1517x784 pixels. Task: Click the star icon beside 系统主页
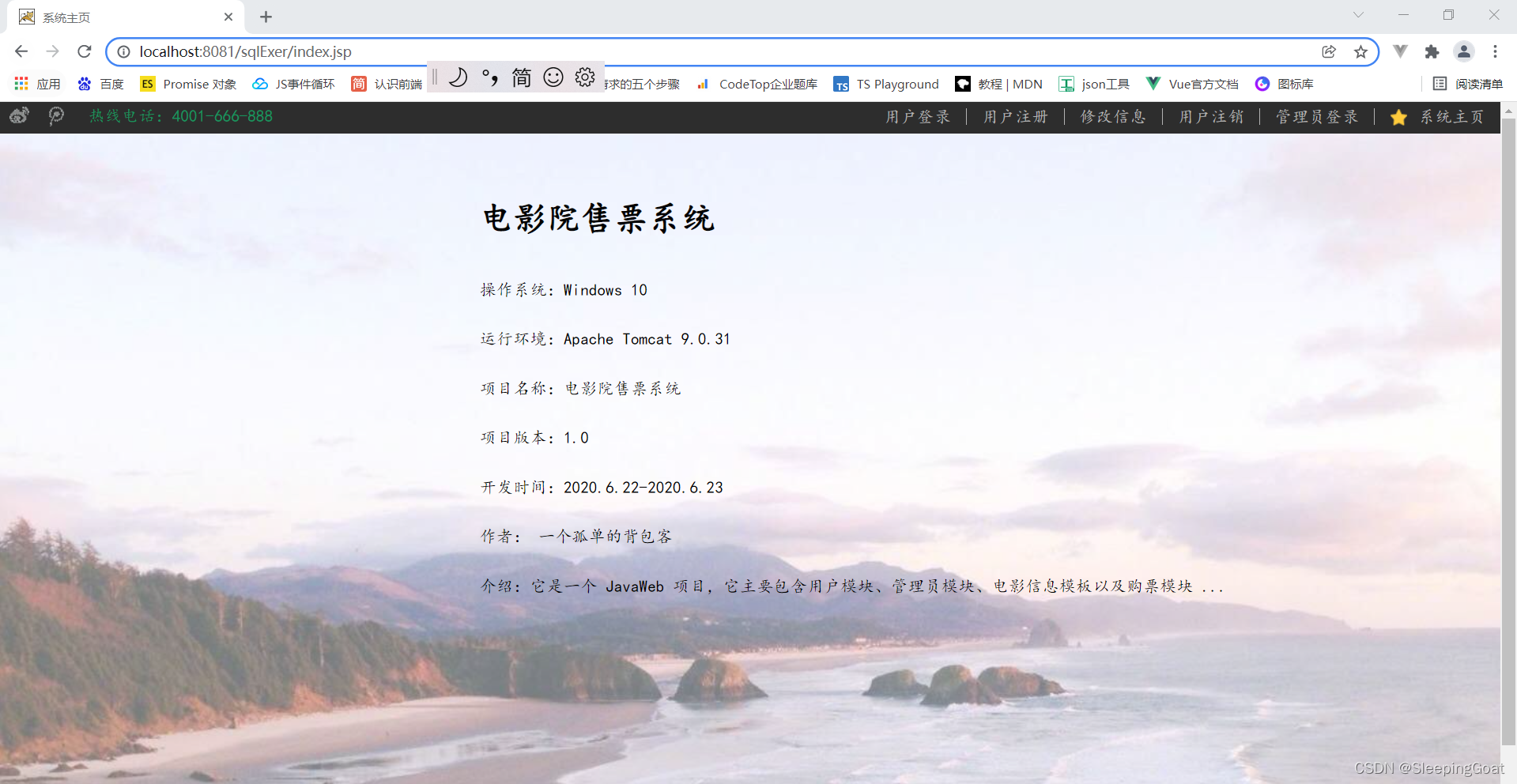click(x=1398, y=117)
